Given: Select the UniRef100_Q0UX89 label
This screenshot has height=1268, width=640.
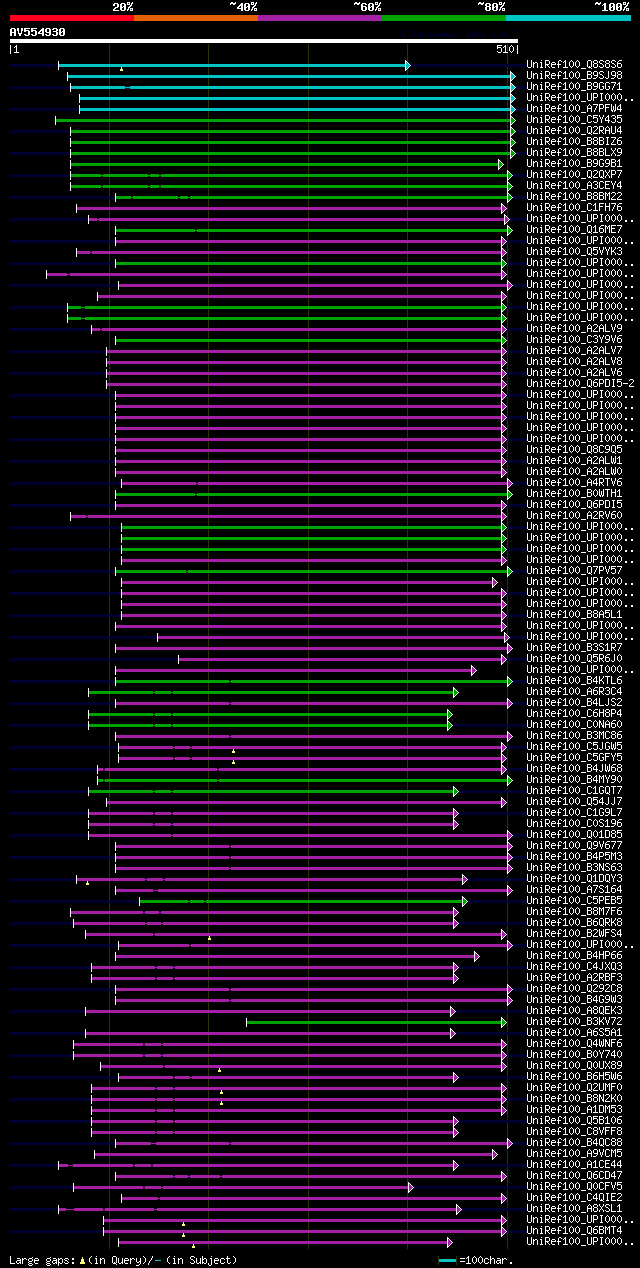Looking at the screenshot, I should tap(575, 1066).
